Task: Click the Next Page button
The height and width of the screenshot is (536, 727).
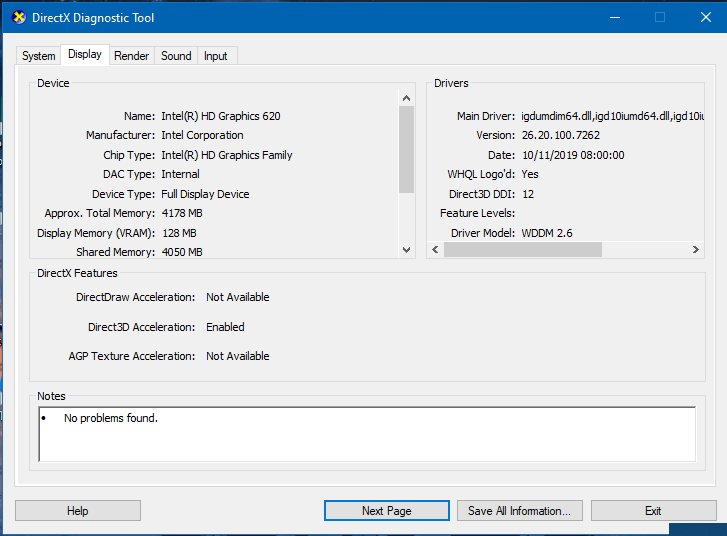Action: click(x=387, y=510)
